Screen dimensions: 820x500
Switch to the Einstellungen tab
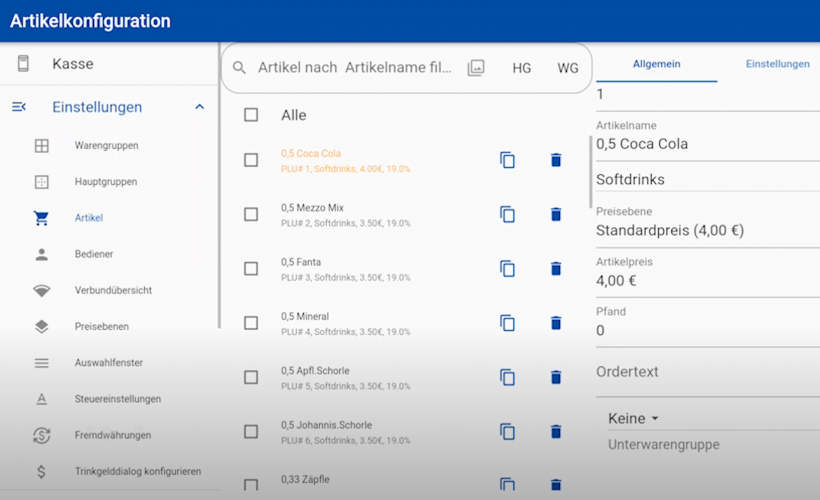[x=777, y=64]
